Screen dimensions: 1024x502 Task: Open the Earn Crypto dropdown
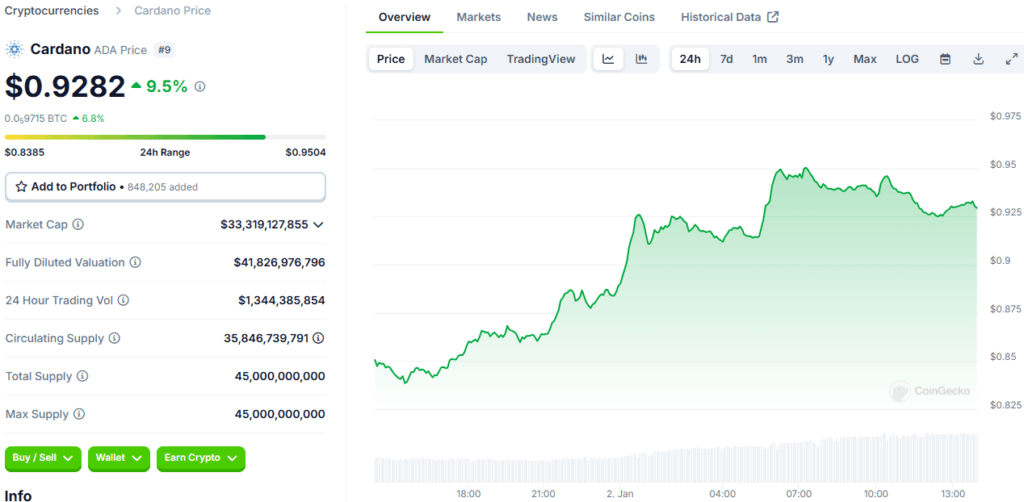[x=201, y=458]
